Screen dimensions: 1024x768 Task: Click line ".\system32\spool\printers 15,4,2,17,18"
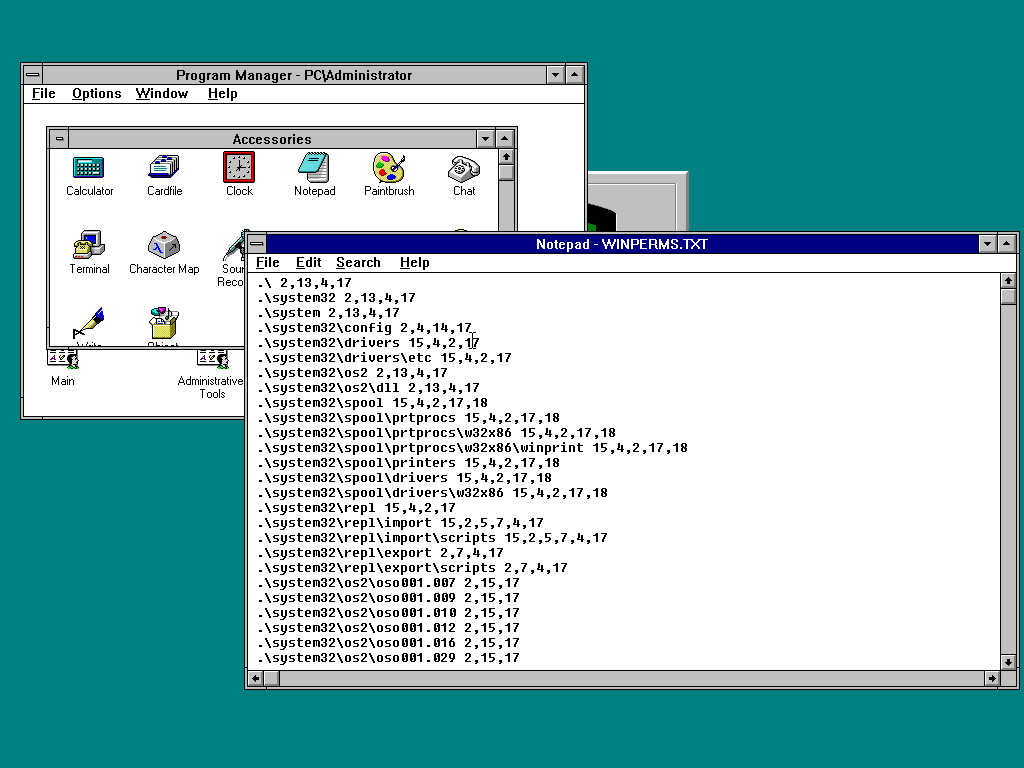[x=408, y=463]
